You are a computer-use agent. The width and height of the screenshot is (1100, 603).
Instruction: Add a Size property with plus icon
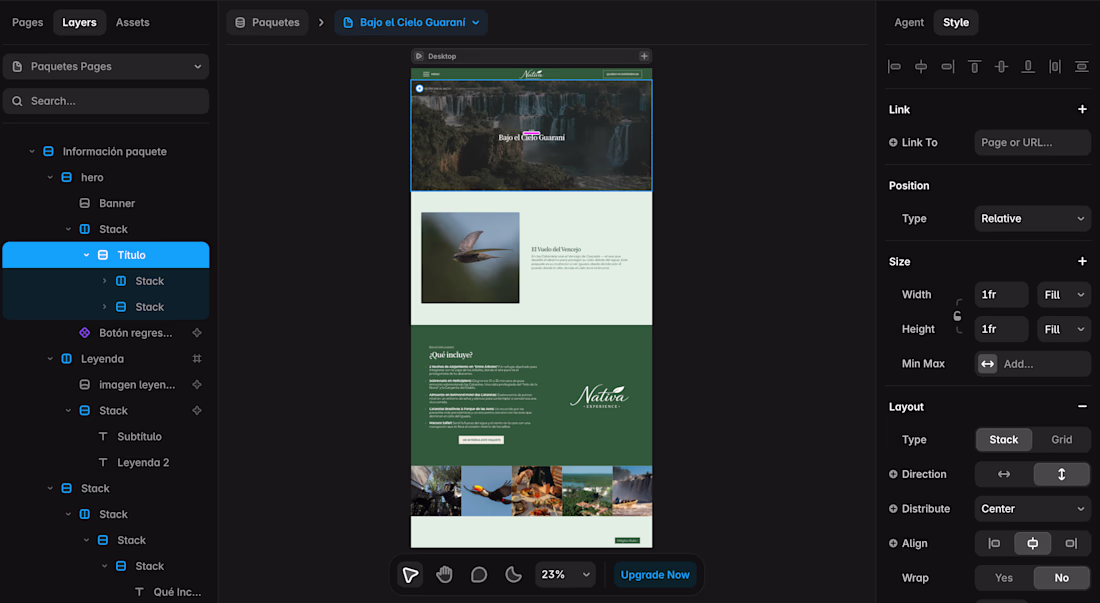pos(1082,262)
